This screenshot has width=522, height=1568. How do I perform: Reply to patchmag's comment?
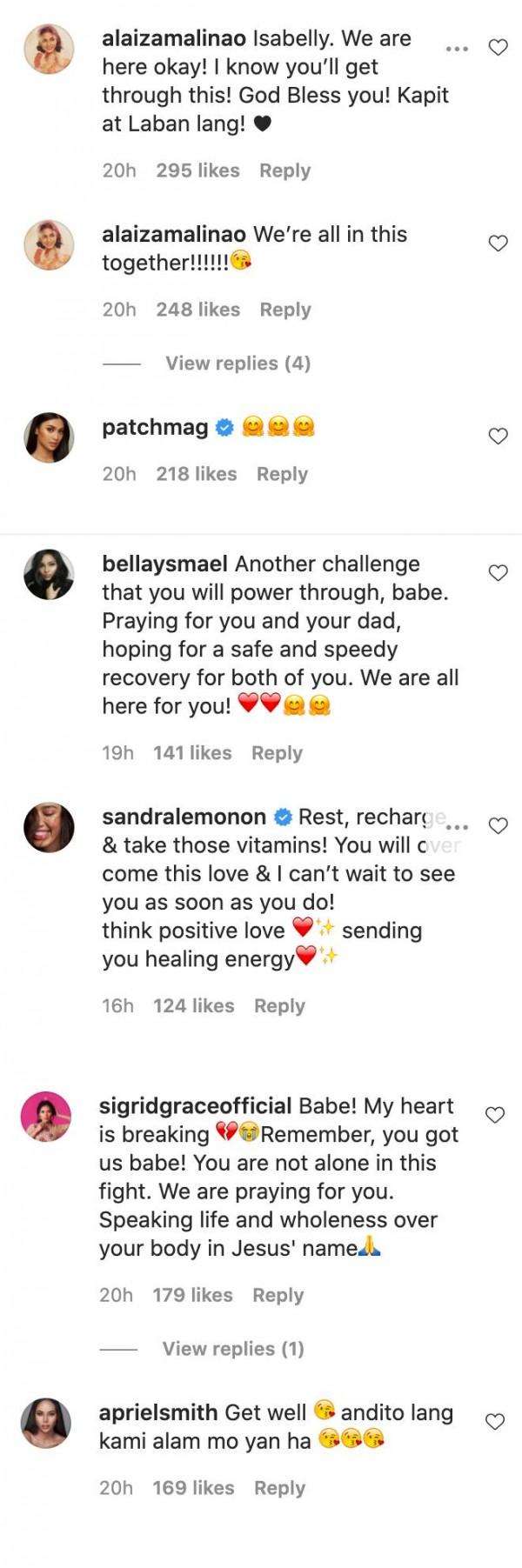click(282, 474)
